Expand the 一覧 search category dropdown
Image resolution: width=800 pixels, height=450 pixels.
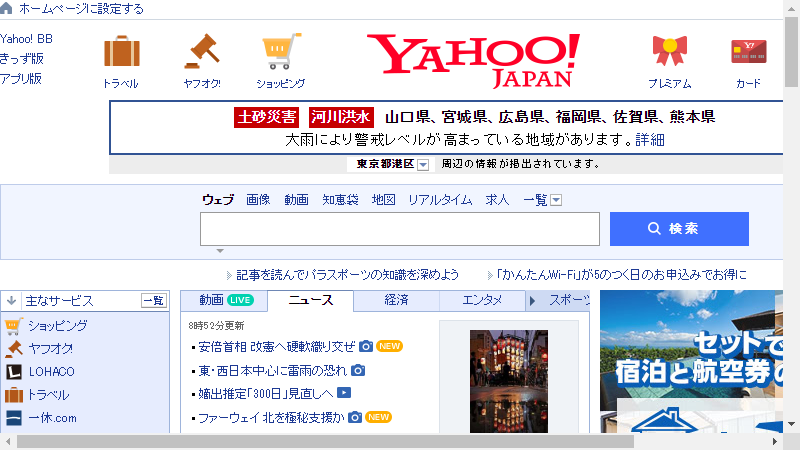click(556, 200)
